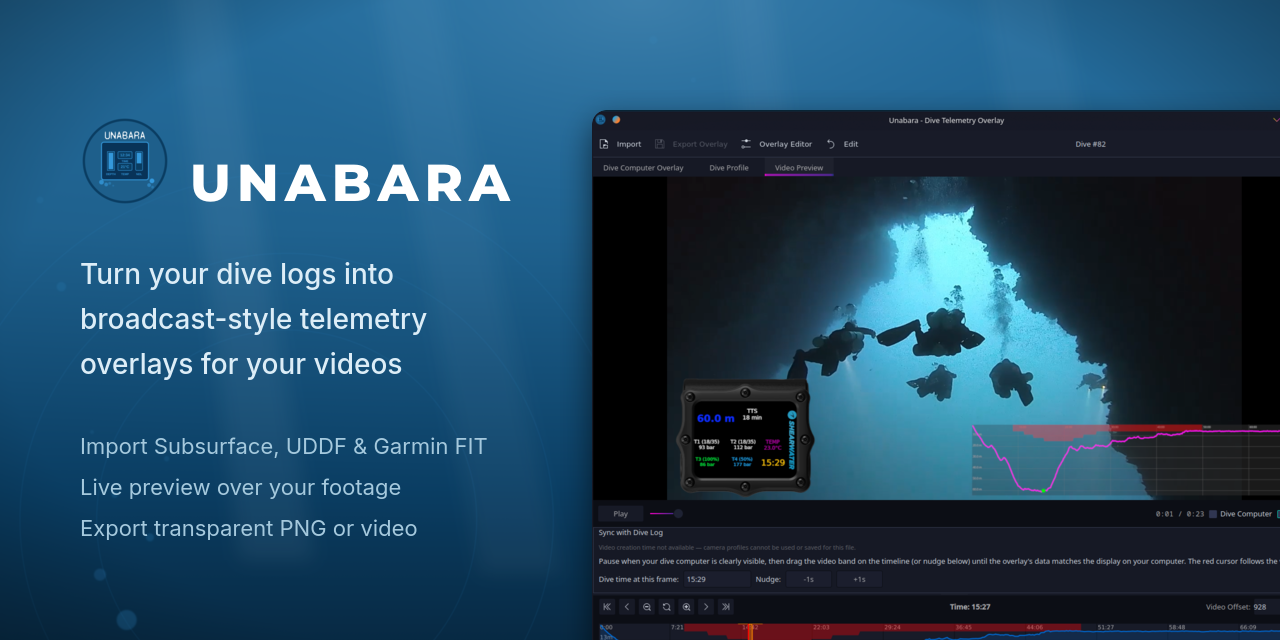Click the Dive time at this frame field
This screenshot has width=1280, height=640.
click(x=715, y=579)
